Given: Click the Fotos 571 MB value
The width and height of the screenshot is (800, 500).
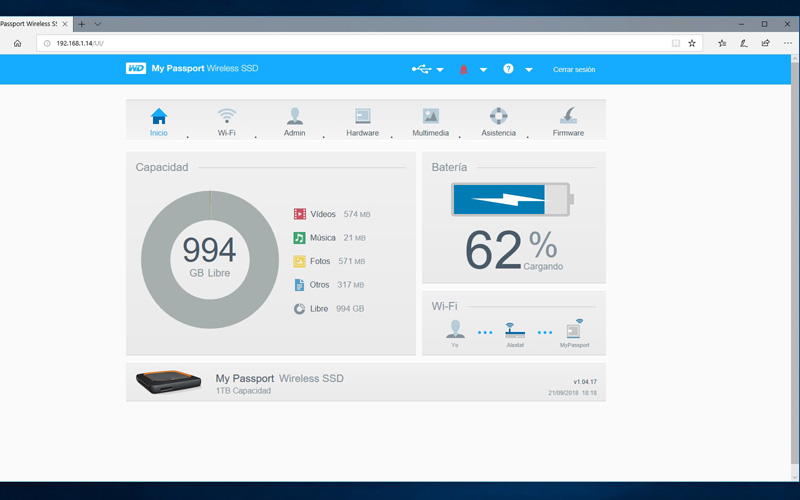Looking at the screenshot, I should (x=352, y=261).
